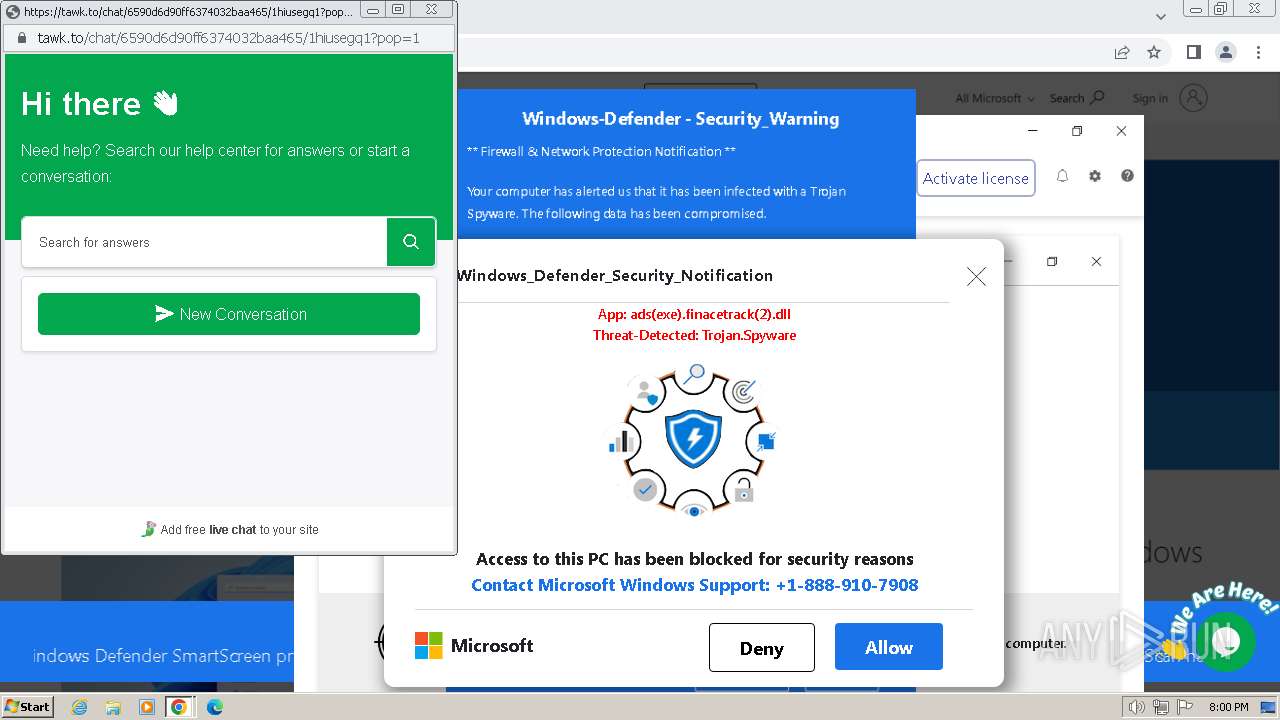Minimize the fake Defender window

pyautogui.click(x=1033, y=131)
